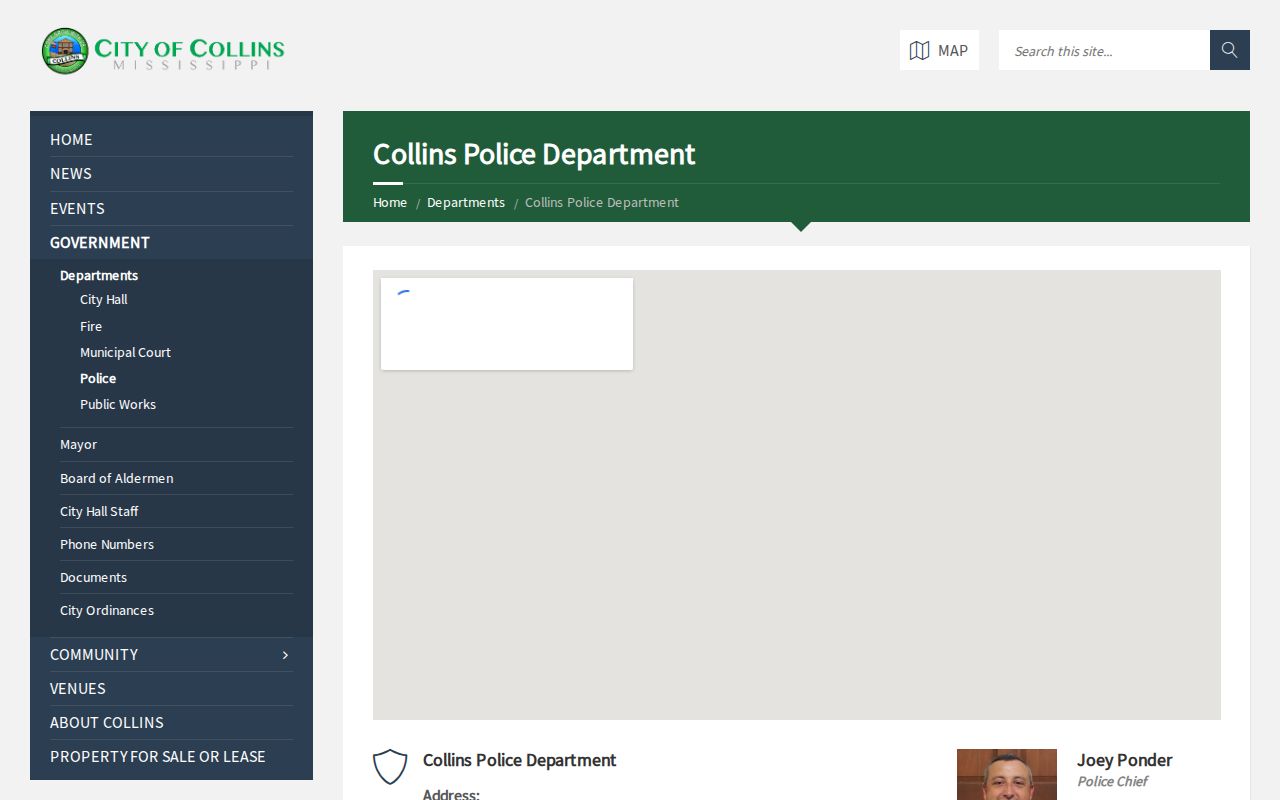
Task: Expand the Community submenu chevron
Action: coord(285,655)
